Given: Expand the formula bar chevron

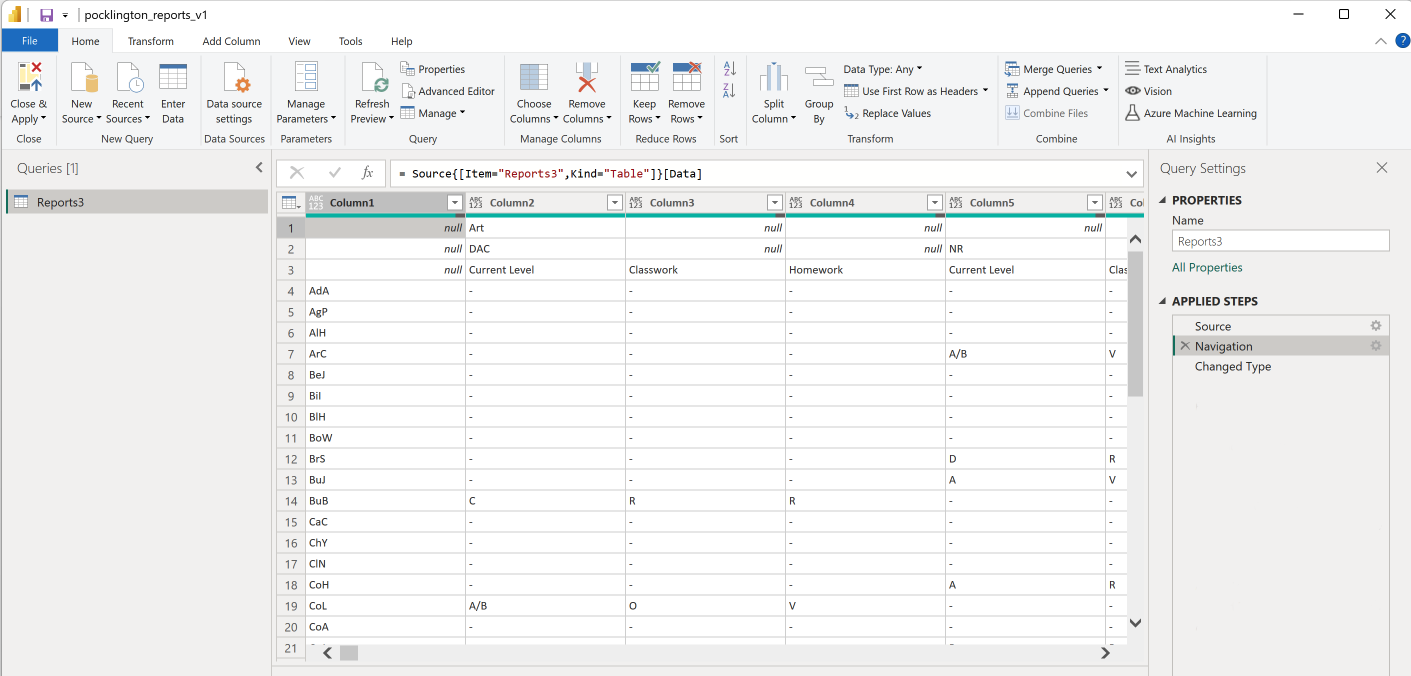Looking at the screenshot, I should pos(1132,174).
